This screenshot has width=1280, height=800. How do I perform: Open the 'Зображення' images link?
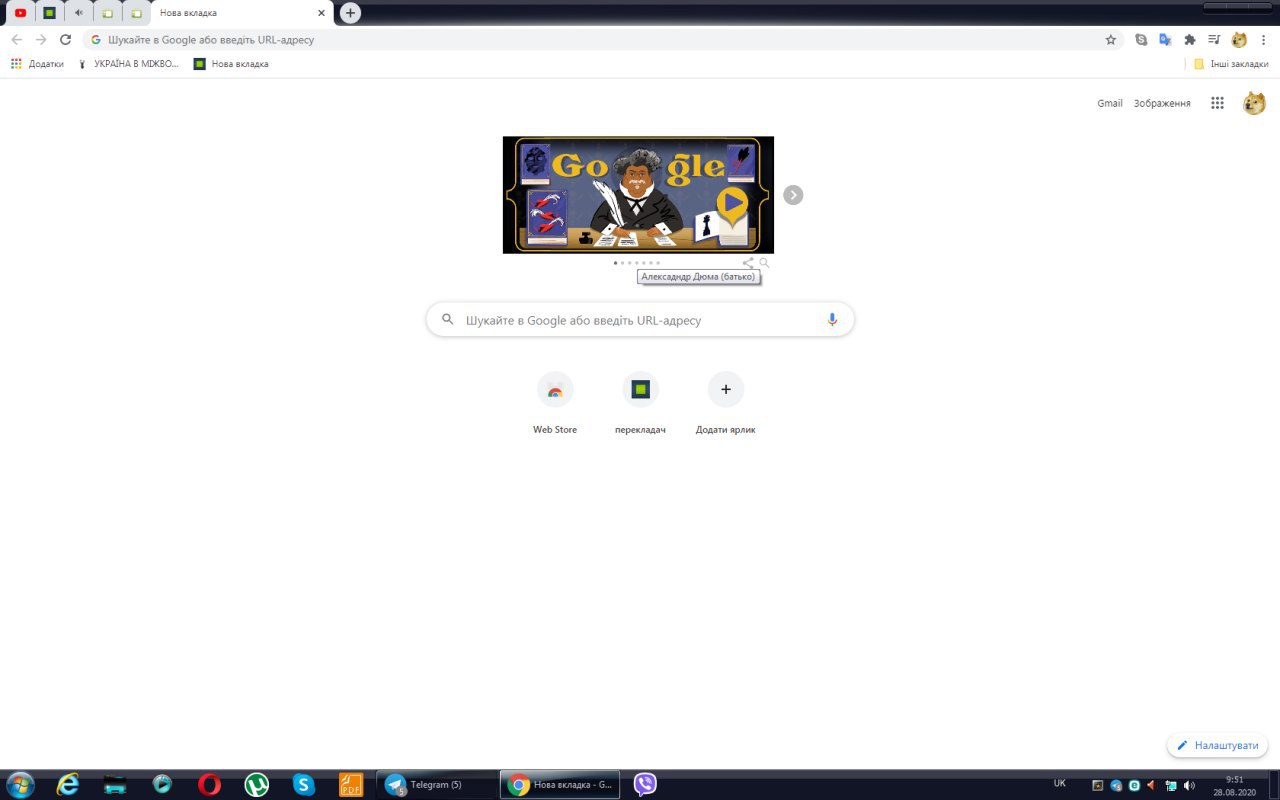click(x=1162, y=103)
